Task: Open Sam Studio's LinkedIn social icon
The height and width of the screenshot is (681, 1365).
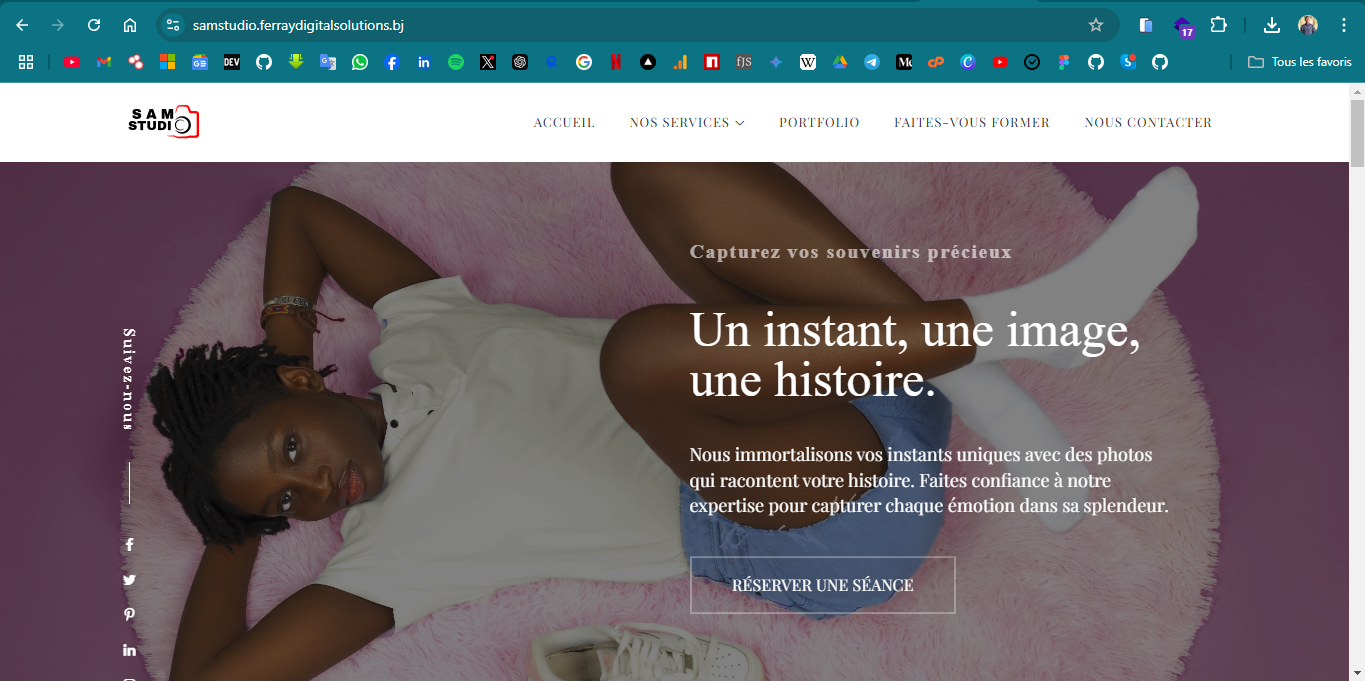Action: 129,650
